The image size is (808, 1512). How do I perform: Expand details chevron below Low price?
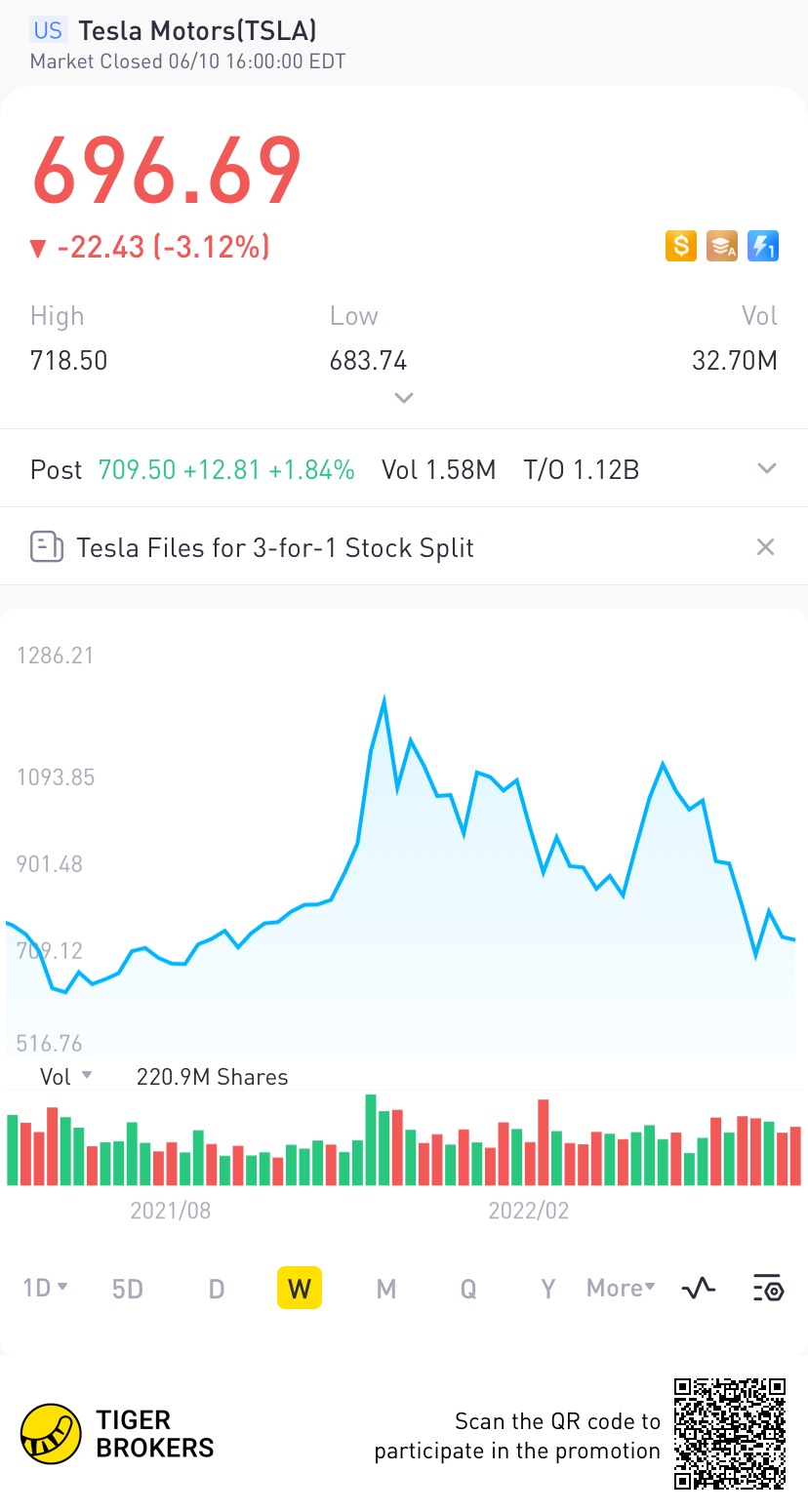pos(403,397)
